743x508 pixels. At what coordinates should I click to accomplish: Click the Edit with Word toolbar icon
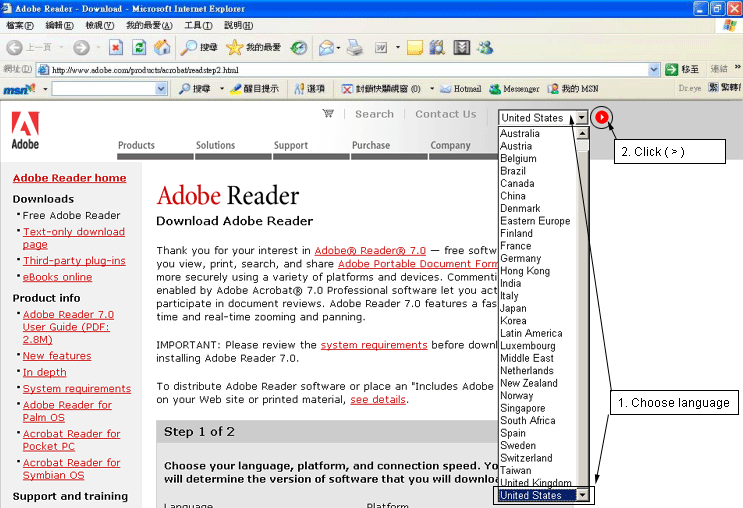click(x=381, y=47)
